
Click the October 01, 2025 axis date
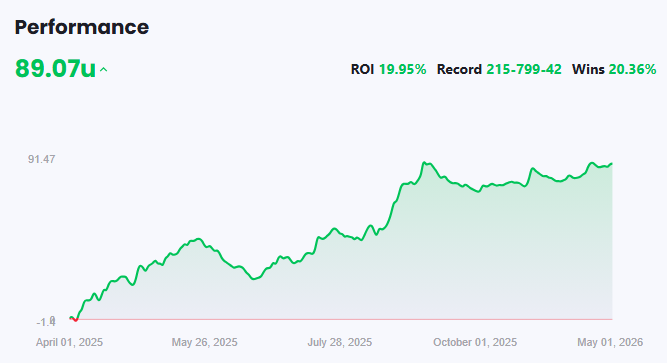(x=475, y=343)
